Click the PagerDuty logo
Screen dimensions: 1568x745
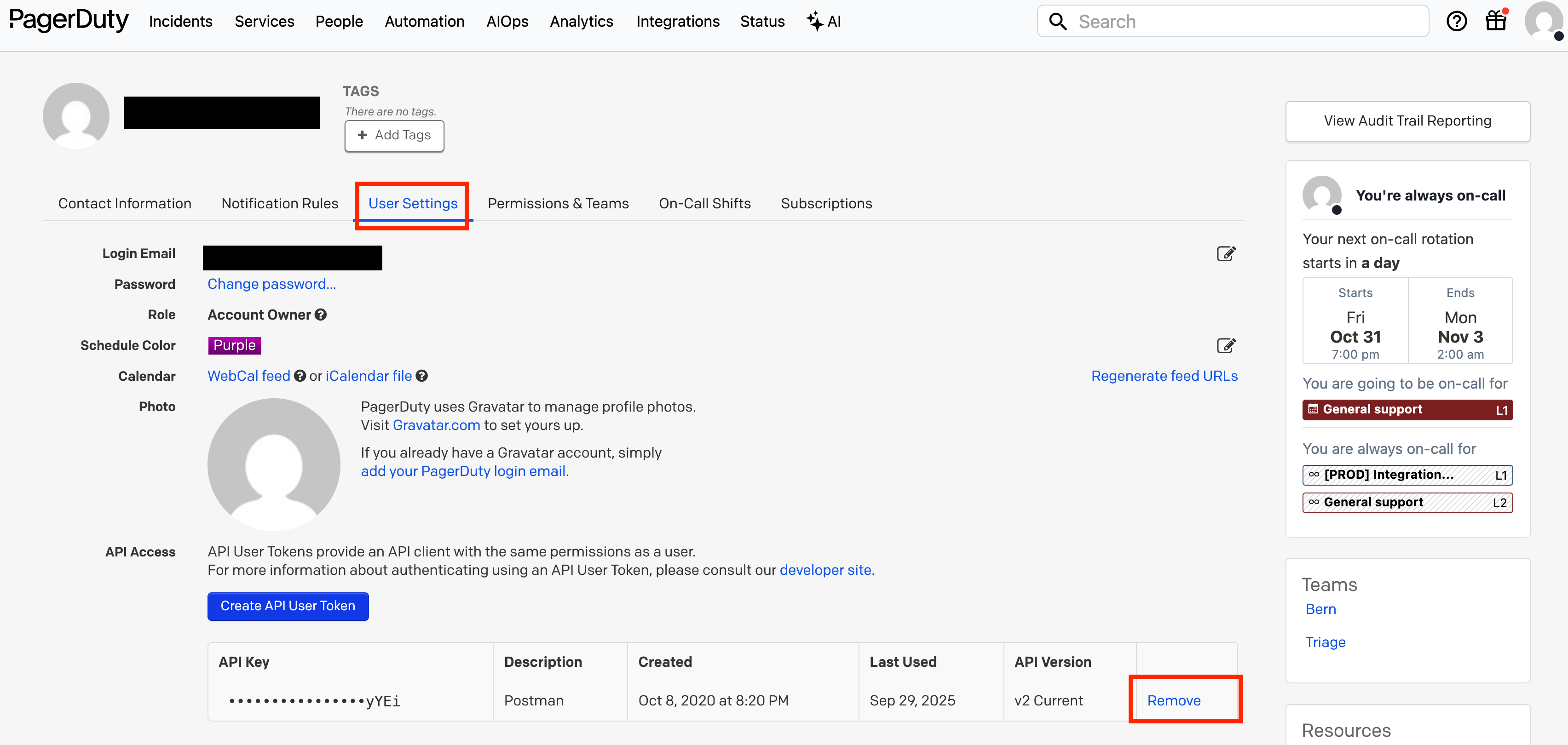69,21
